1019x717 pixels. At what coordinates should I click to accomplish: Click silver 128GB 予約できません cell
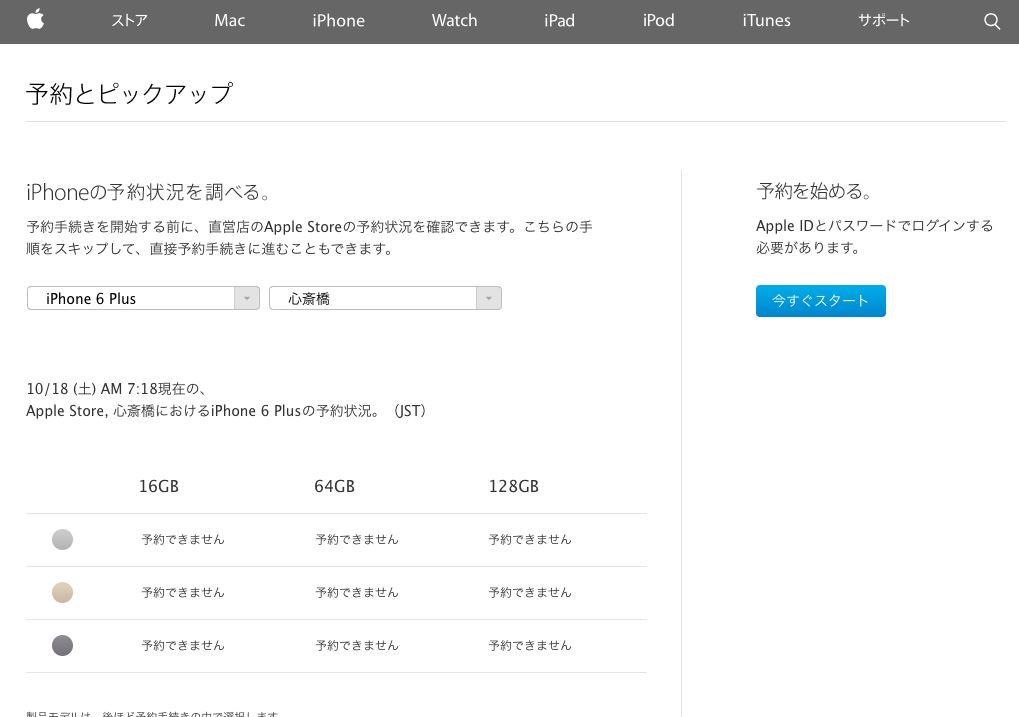click(530, 540)
